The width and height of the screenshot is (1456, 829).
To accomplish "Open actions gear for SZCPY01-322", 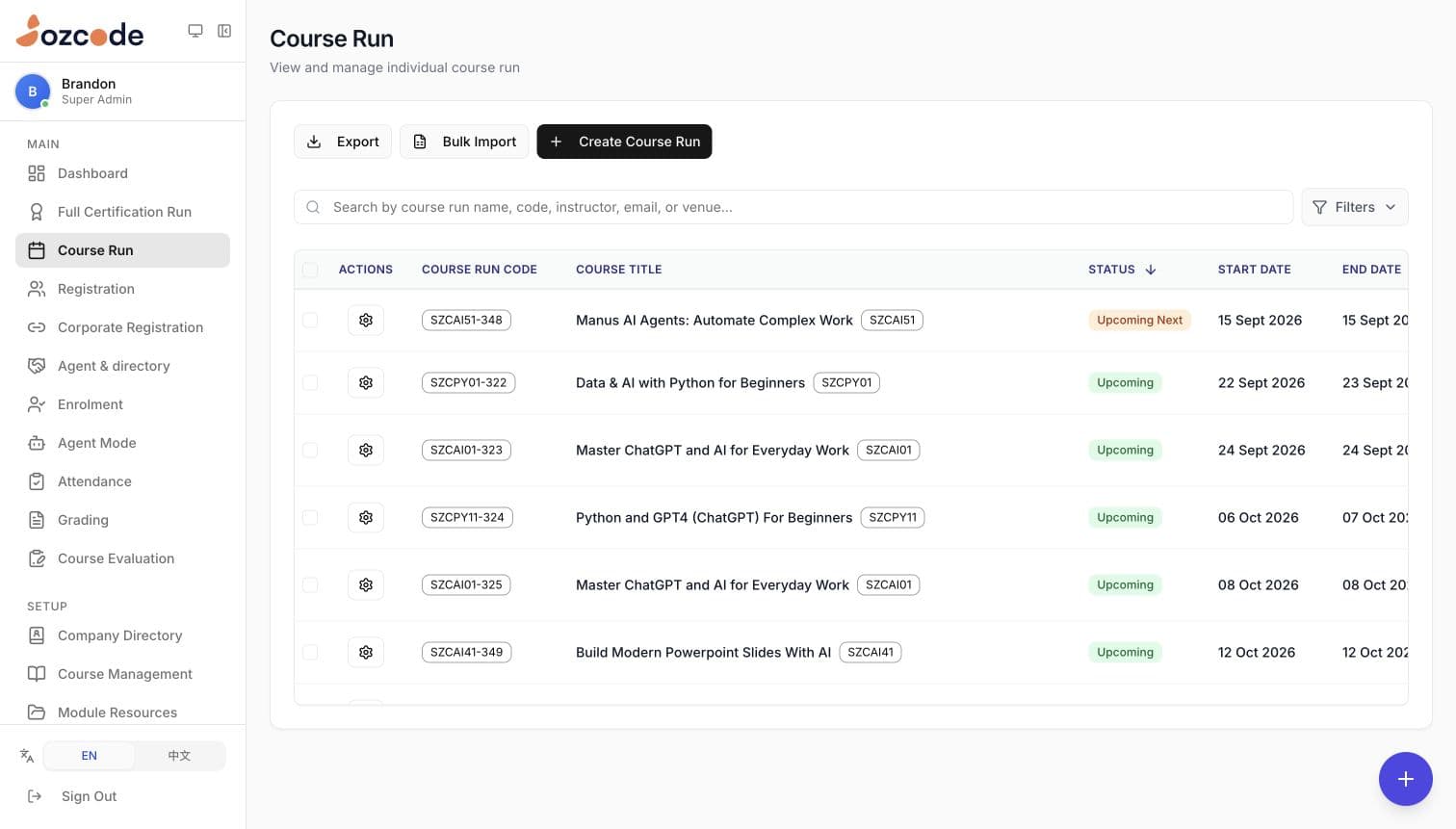I will point(366,382).
